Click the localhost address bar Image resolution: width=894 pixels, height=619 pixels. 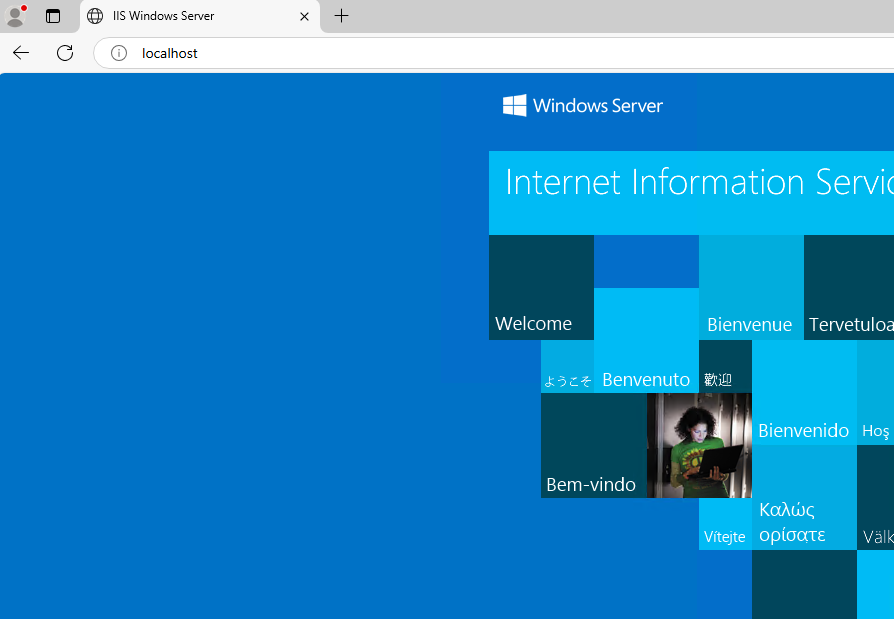pos(494,53)
